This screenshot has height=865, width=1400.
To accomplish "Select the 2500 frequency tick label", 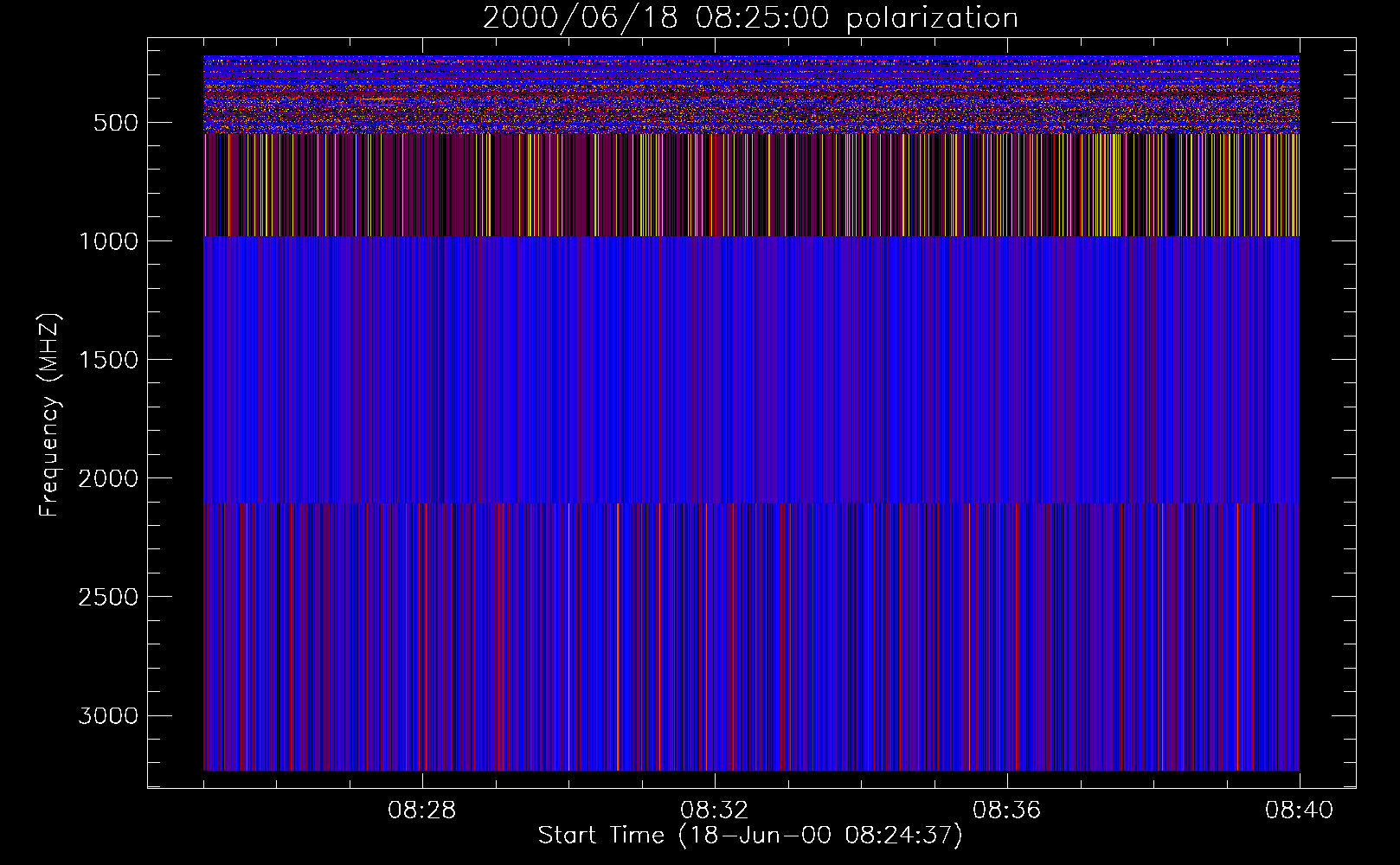I will [108, 597].
